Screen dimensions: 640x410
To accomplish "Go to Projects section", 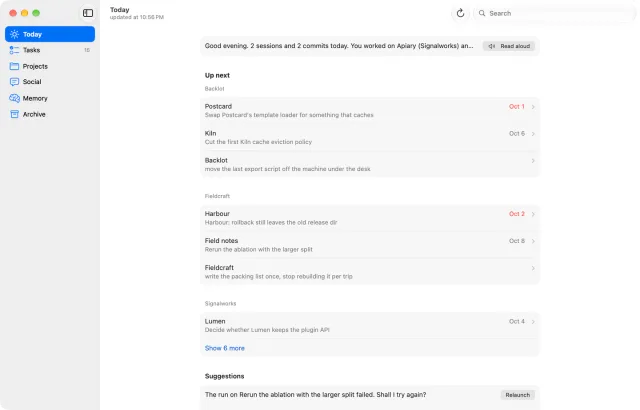I will point(50,66).
